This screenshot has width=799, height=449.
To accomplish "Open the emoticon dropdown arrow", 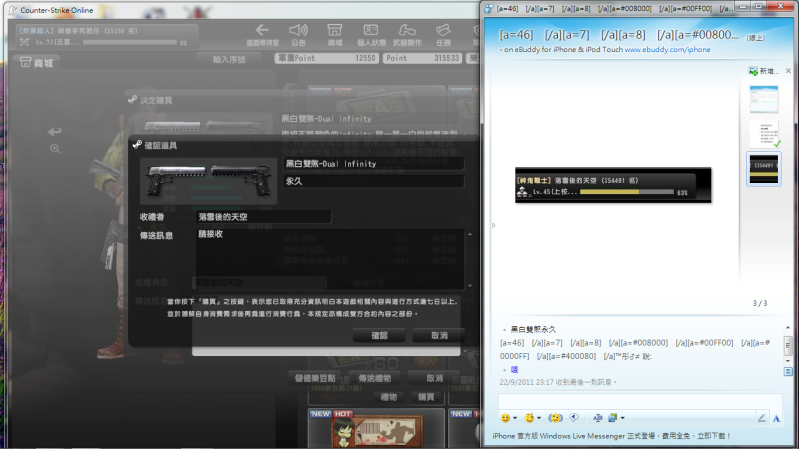I will 515,418.
